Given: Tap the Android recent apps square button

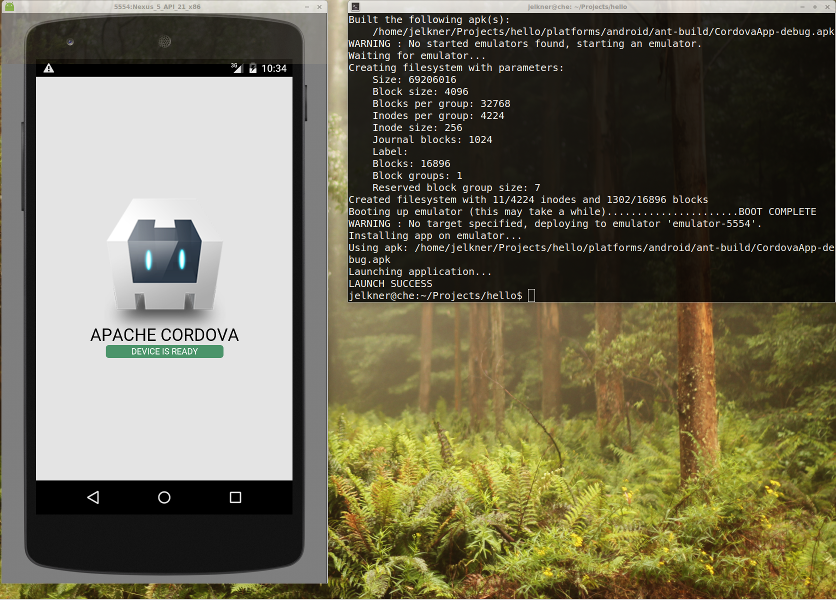Looking at the screenshot, I should pos(235,497).
